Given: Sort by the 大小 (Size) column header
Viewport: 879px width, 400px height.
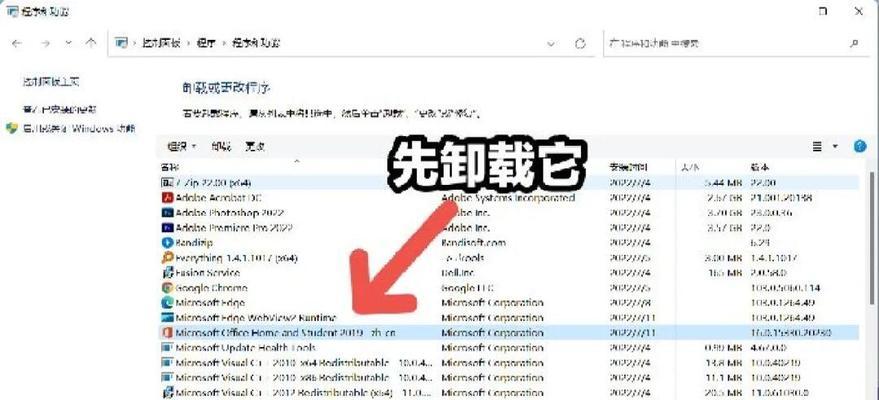Looking at the screenshot, I should pos(689,167).
